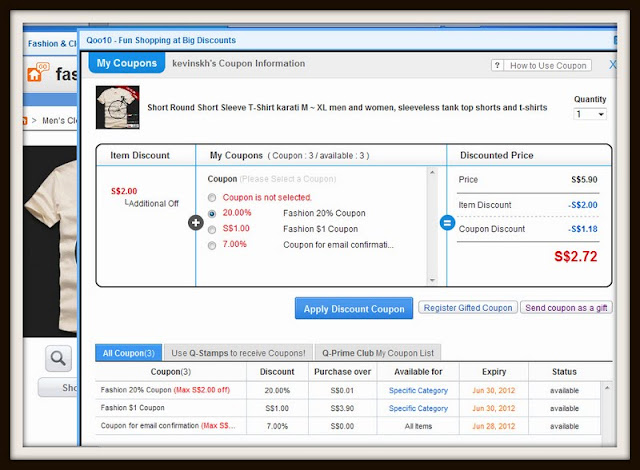
Task: Click the S$2.72 final discounted price
Action: coord(576,256)
